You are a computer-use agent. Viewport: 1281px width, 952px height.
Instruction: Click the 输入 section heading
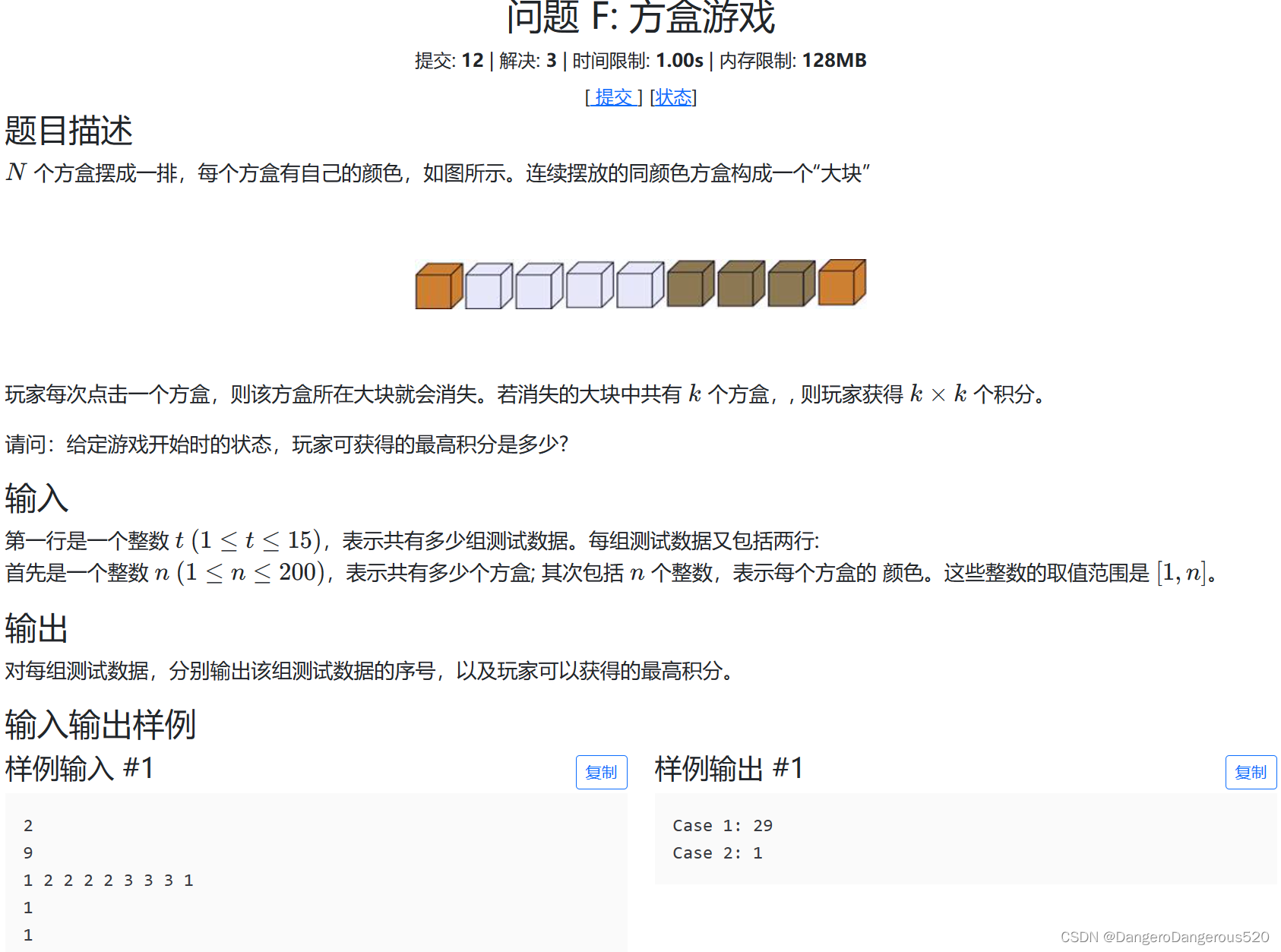[x=36, y=498]
